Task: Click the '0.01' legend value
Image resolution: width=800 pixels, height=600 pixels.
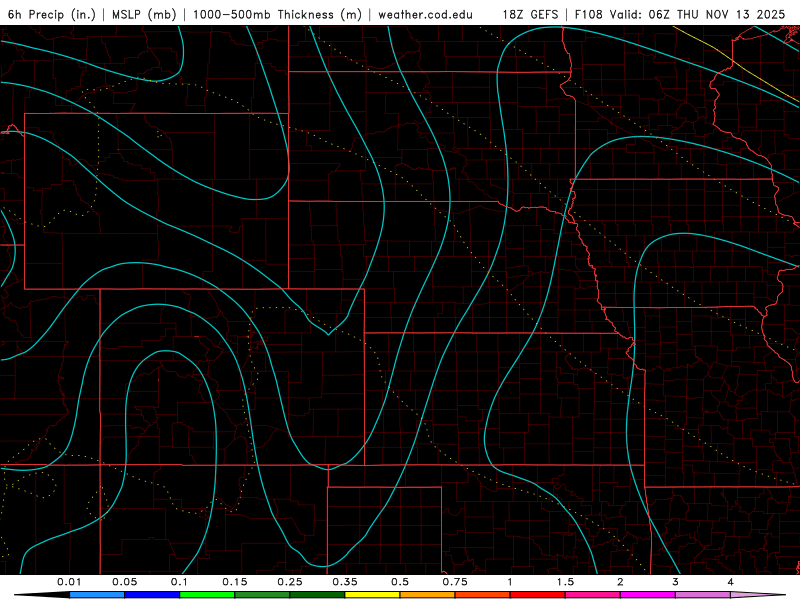Action: (69, 582)
